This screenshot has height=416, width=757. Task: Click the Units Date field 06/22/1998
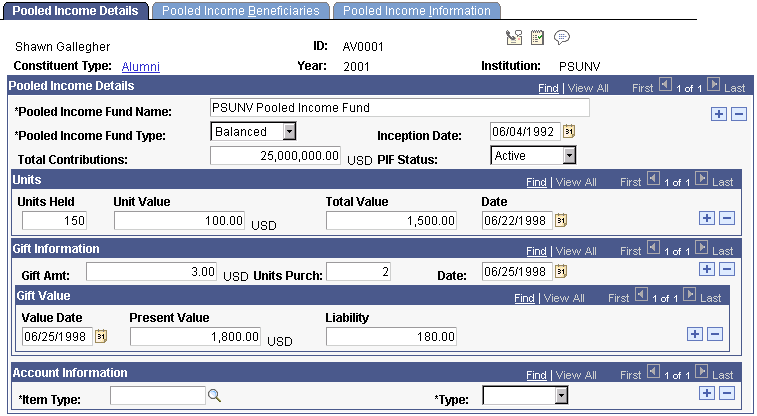tap(517, 221)
